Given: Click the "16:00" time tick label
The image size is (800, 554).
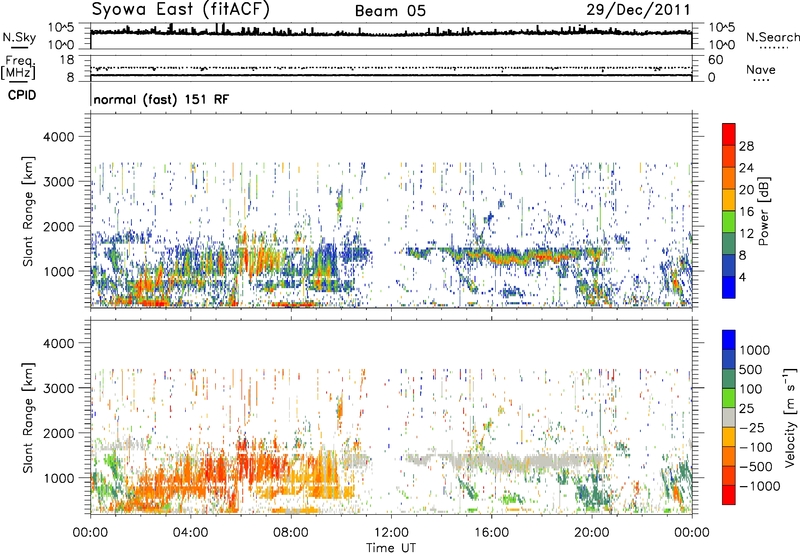Looking at the screenshot, I should (491, 533).
